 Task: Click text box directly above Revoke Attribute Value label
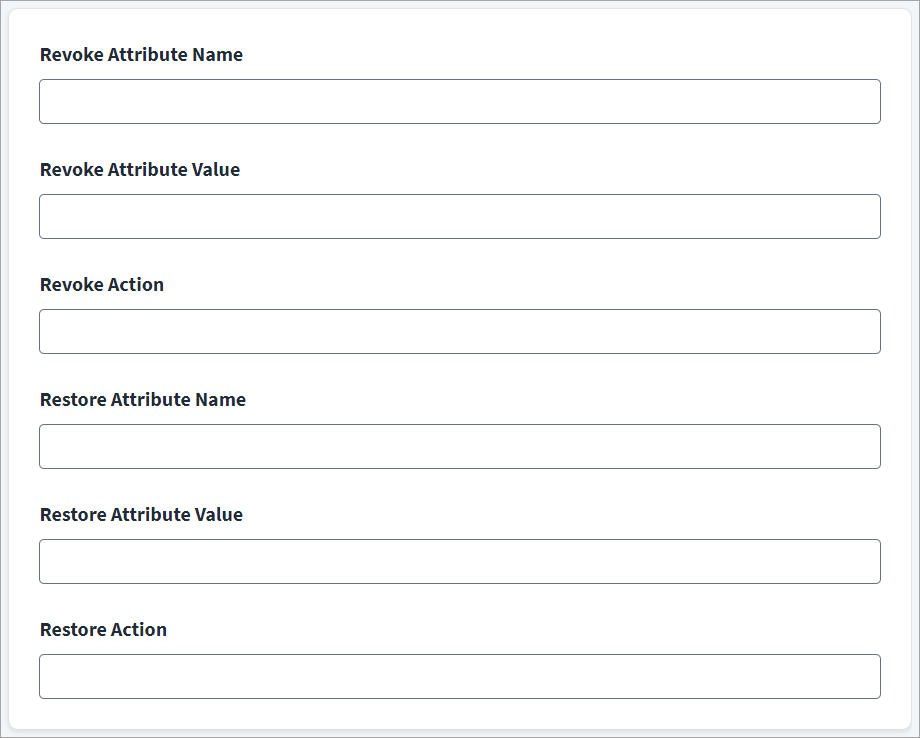click(x=460, y=101)
